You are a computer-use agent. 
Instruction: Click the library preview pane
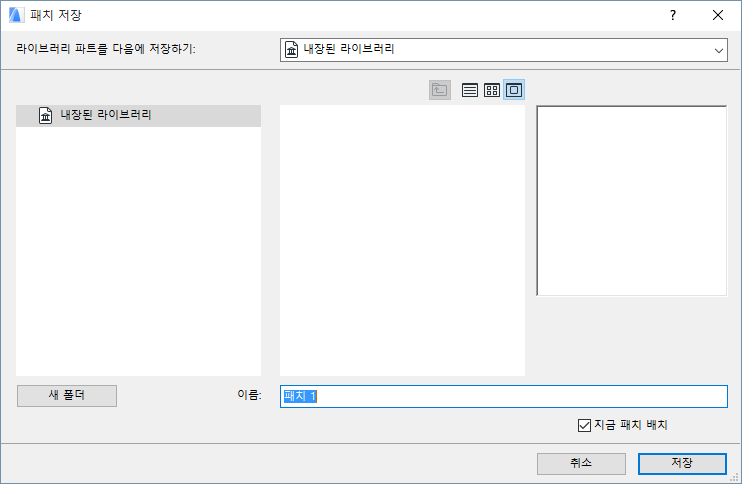point(632,201)
